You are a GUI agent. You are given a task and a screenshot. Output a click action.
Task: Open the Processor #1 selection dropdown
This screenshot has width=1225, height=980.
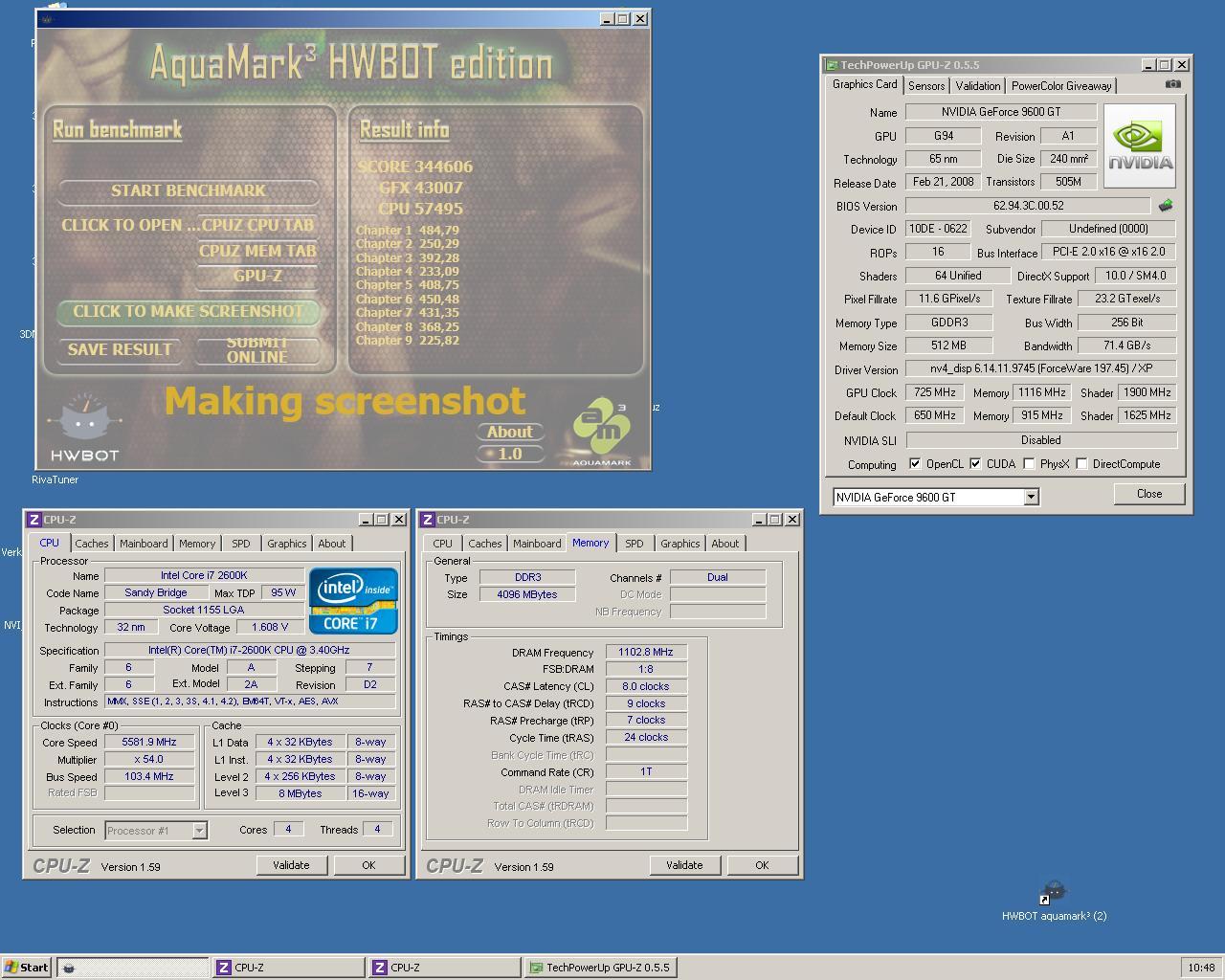[x=199, y=830]
